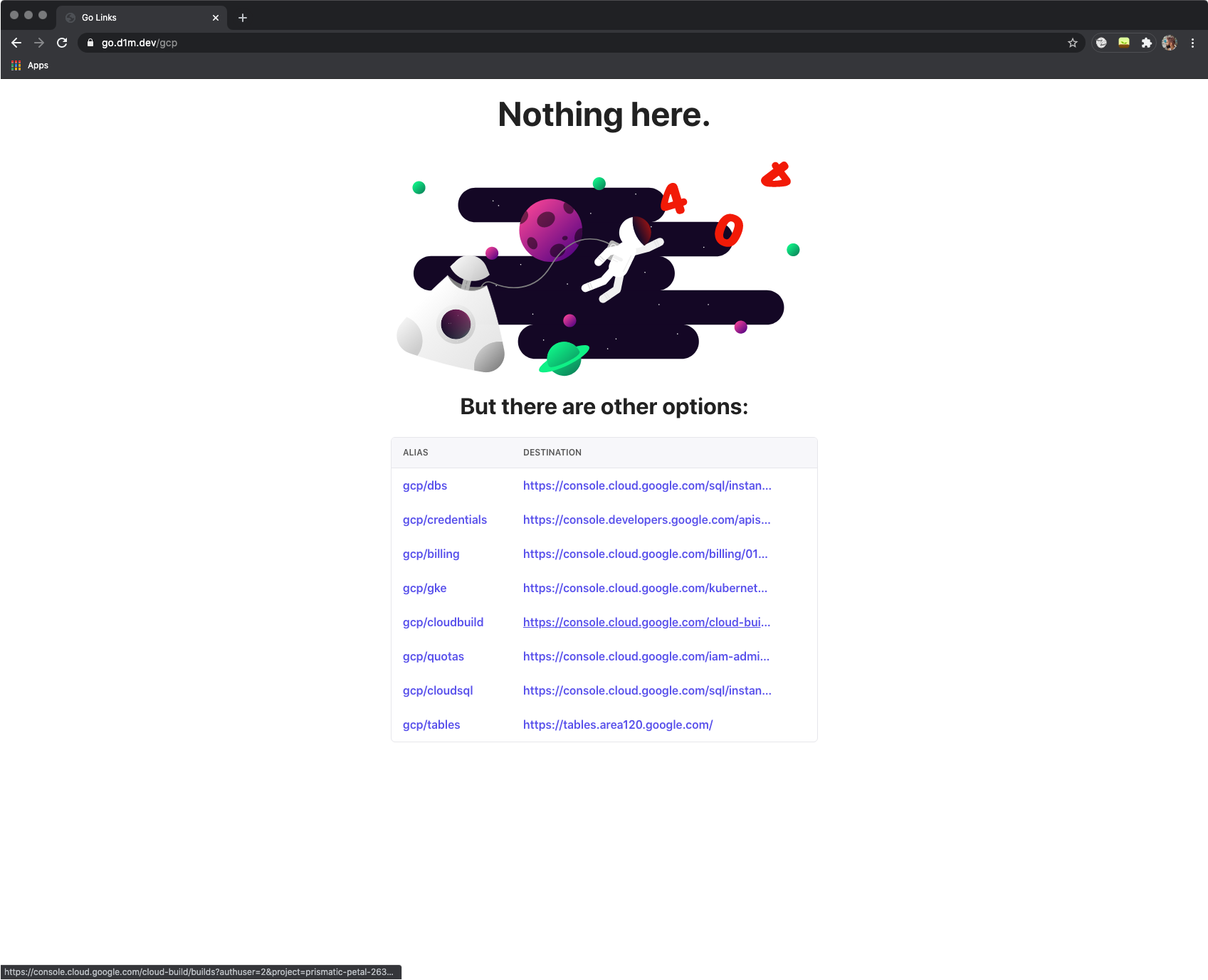Viewport: 1208px width, 980px height.
Task: Bookmark this page with the star icon
Action: [x=1073, y=43]
